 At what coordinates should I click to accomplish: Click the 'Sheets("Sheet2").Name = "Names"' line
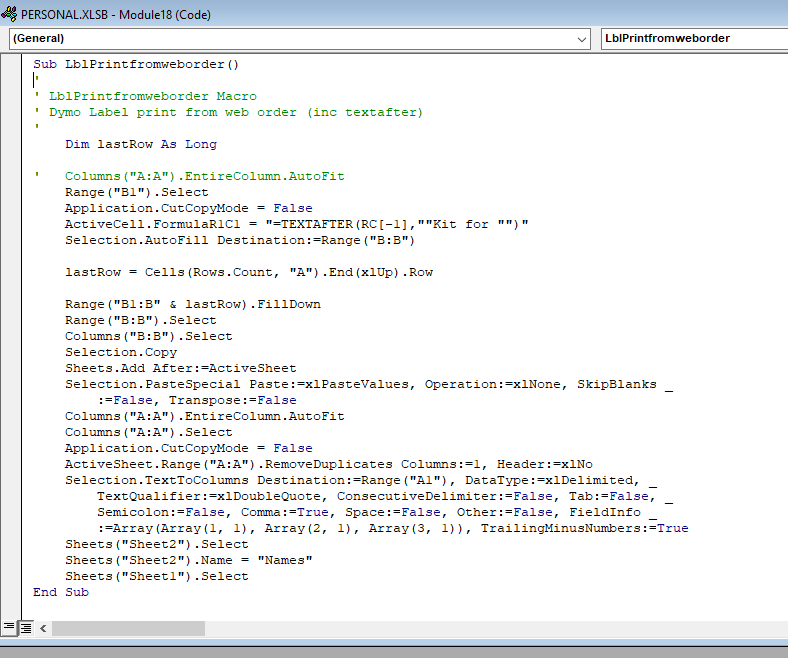(x=188, y=560)
